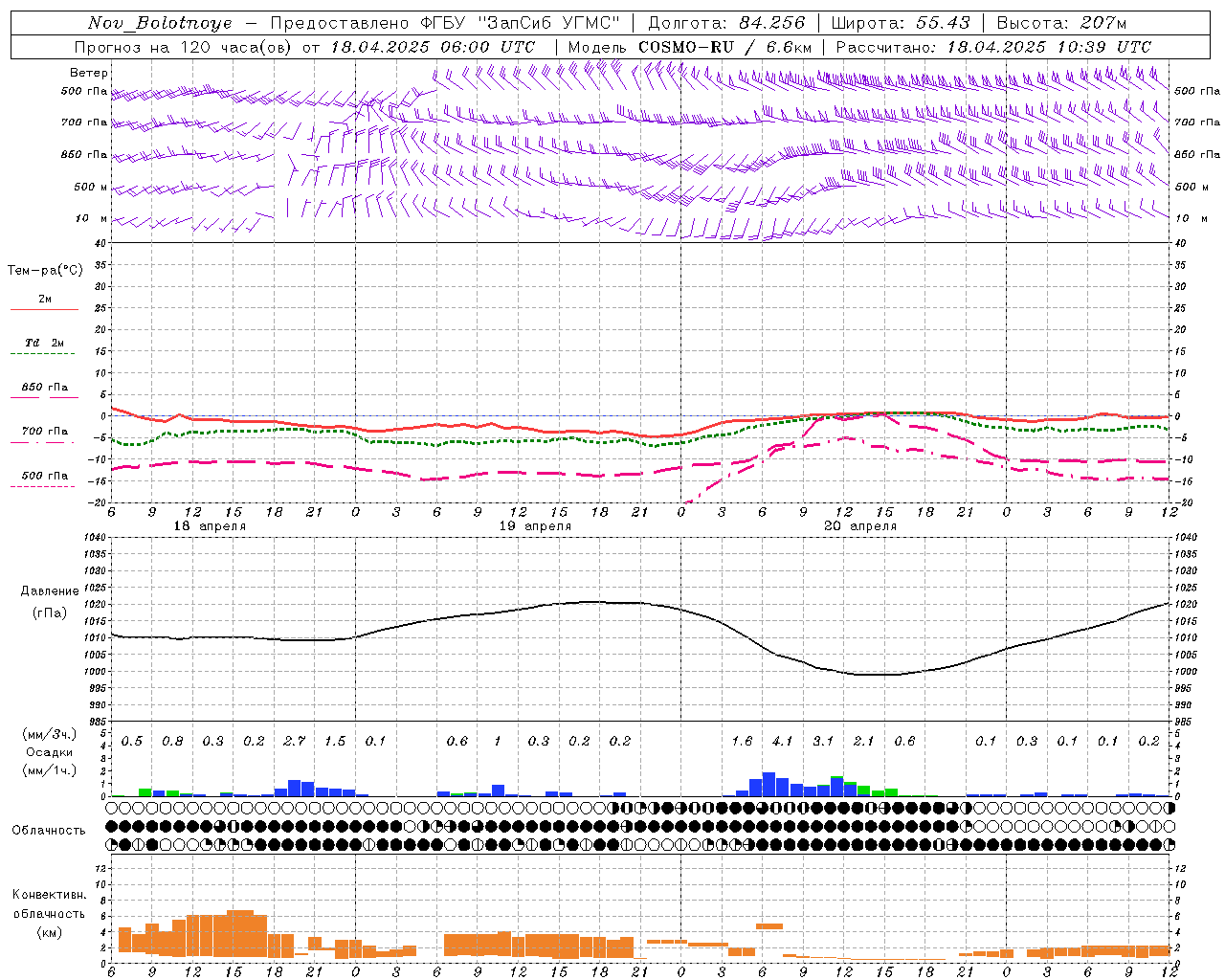
Task: Click the "(мм/3ч.)" unit label
Action: click(x=50, y=735)
